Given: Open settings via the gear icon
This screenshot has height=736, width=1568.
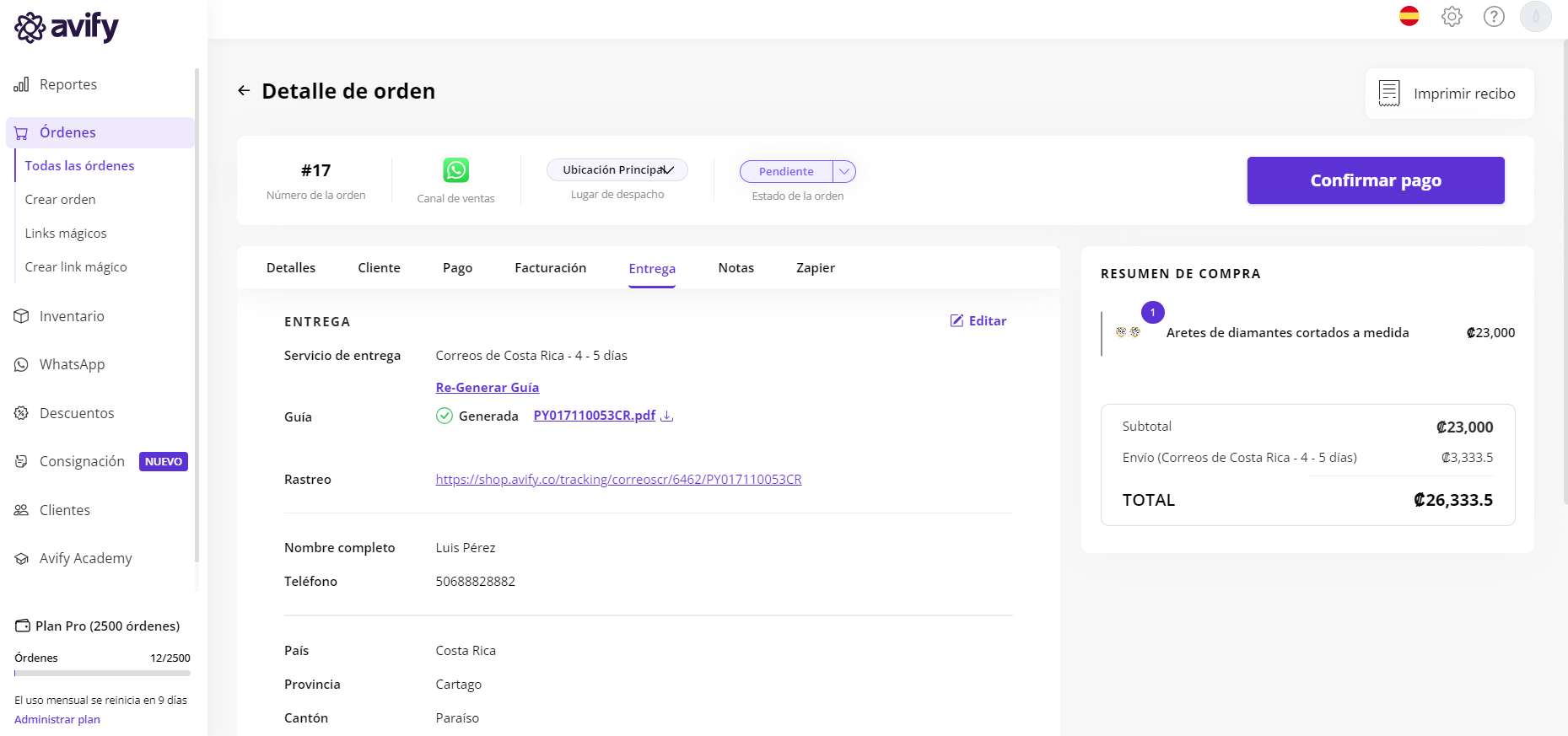Looking at the screenshot, I should coord(1451,17).
